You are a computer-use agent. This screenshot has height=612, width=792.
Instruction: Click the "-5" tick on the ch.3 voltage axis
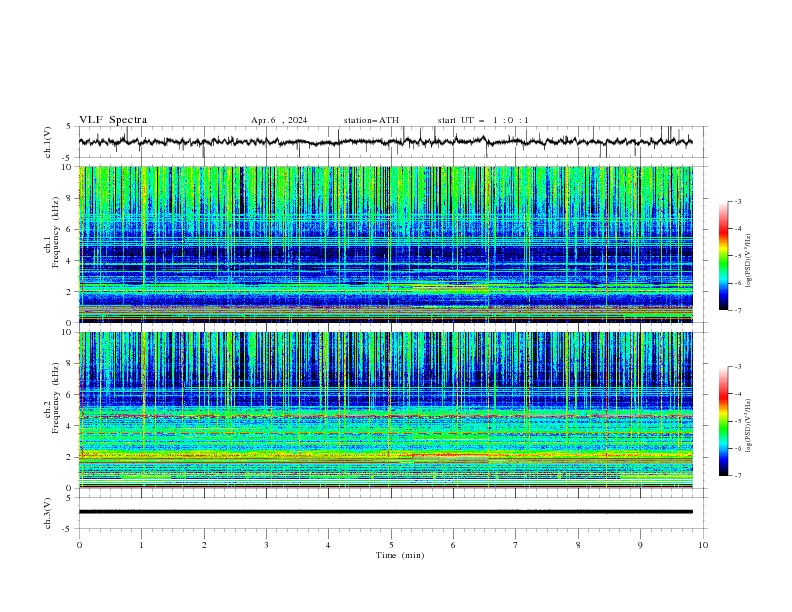coord(68,529)
